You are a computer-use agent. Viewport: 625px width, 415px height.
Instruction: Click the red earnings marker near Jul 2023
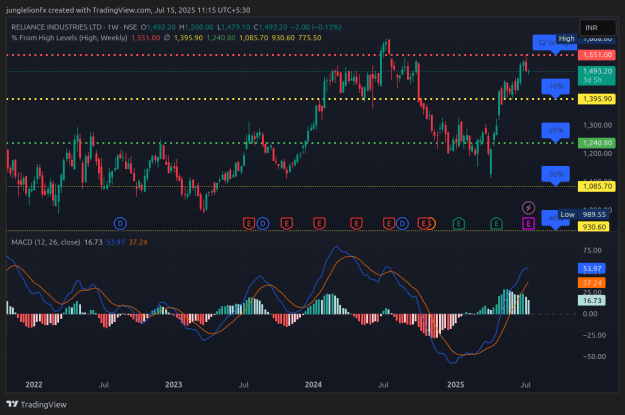point(249,224)
